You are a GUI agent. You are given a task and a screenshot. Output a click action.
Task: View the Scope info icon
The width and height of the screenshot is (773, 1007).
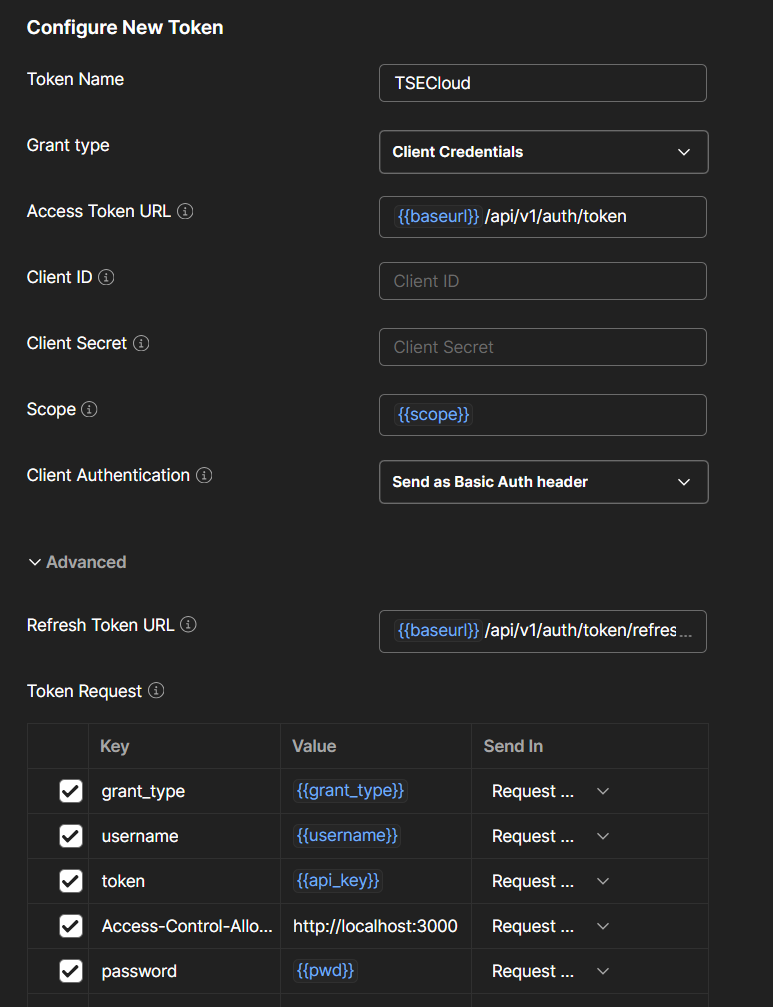tap(88, 409)
